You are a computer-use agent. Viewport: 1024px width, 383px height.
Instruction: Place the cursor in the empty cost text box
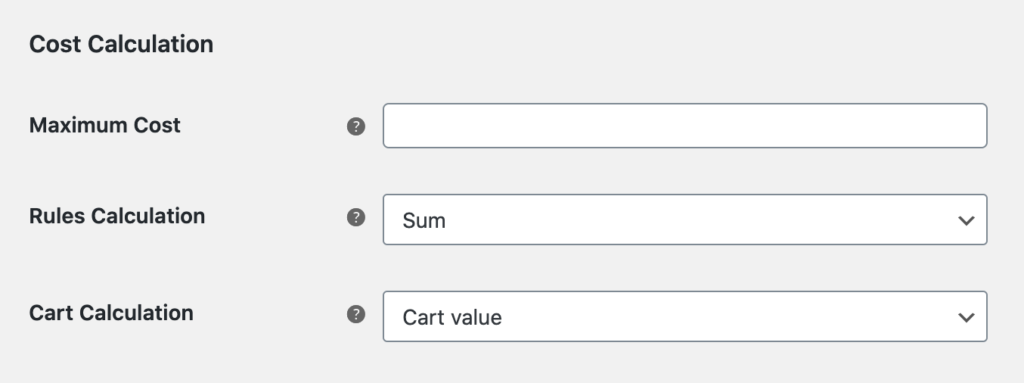pos(684,125)
